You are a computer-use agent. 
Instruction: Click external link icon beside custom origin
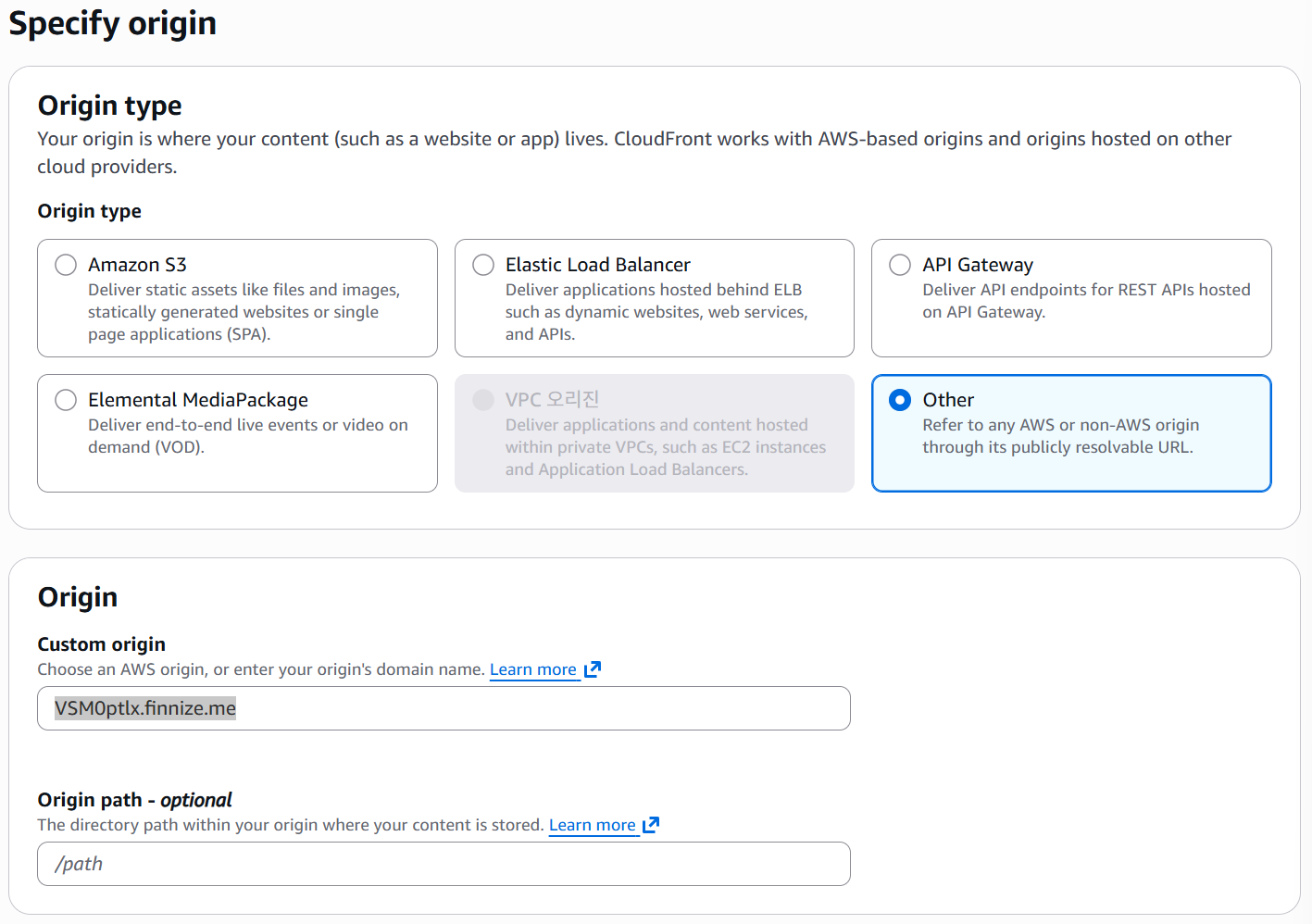tap(593, 669)
